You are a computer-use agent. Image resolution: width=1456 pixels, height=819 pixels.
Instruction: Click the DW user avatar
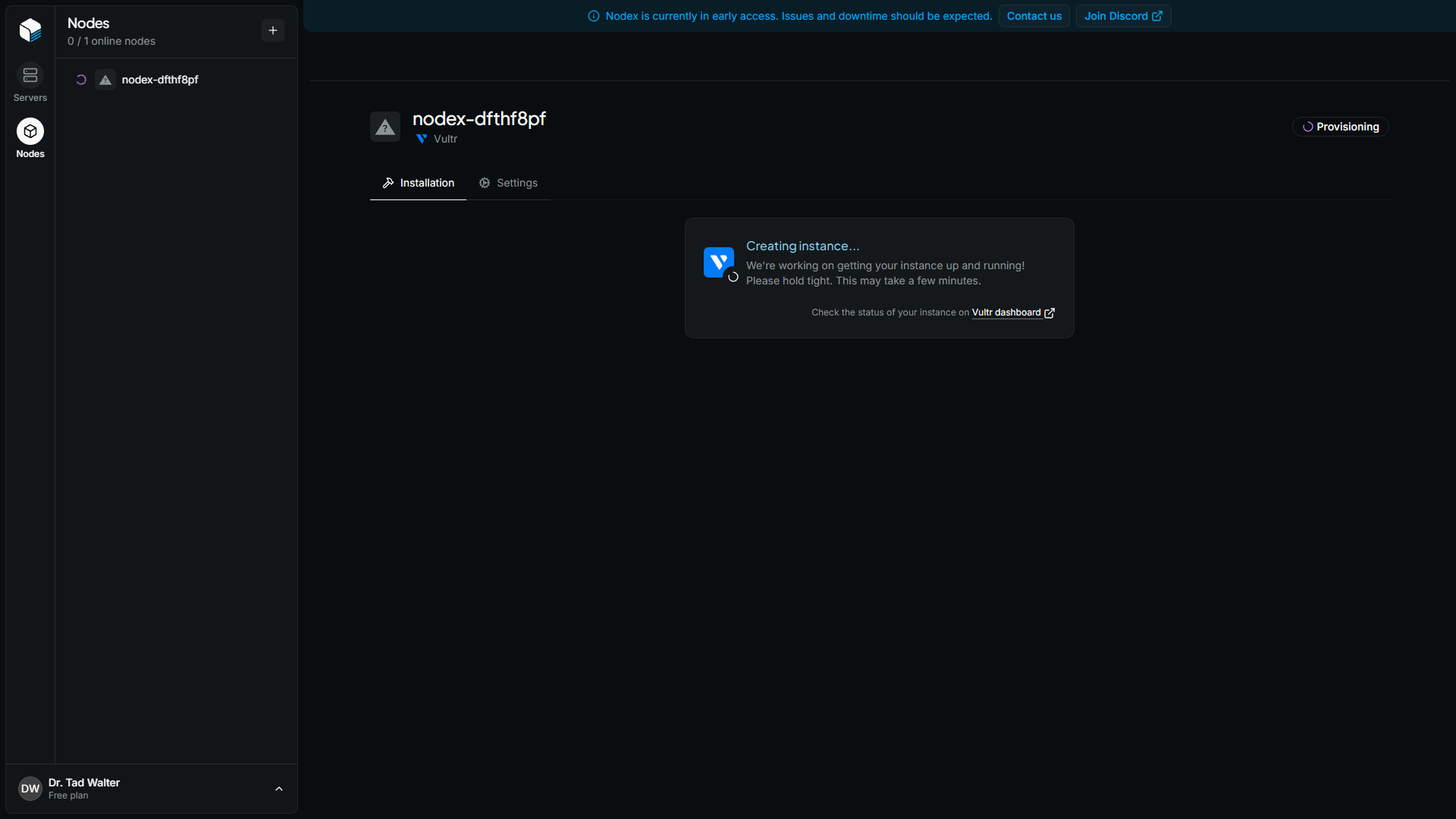pos(30,789)
